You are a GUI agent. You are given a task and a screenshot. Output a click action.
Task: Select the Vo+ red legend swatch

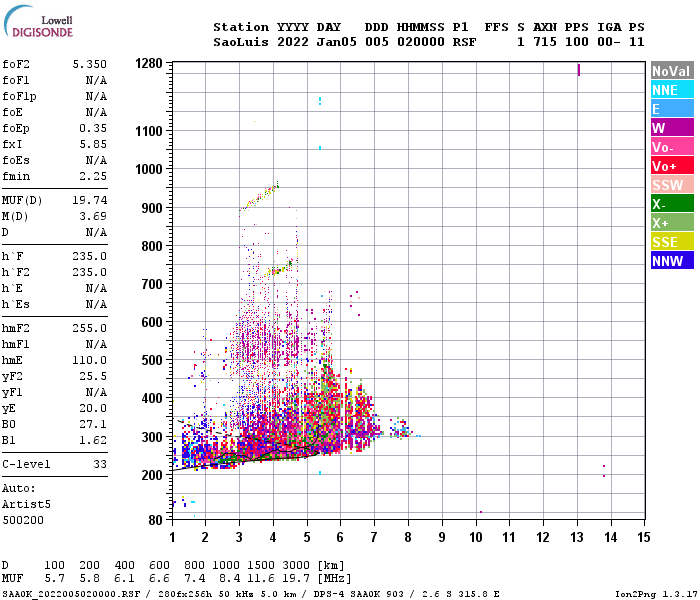coord(672,166)
